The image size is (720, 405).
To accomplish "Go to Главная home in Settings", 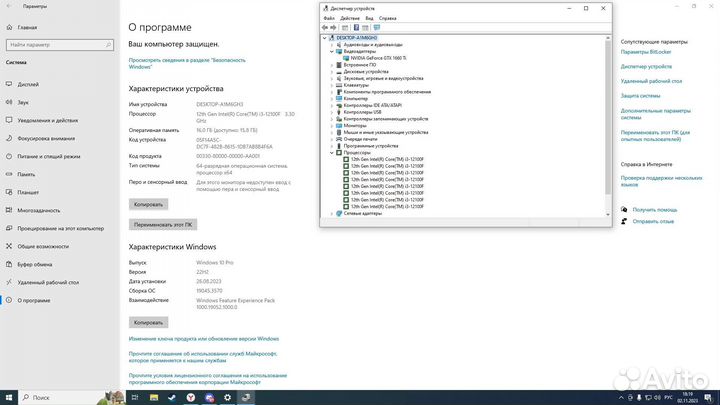I will [x=27, y=27].
